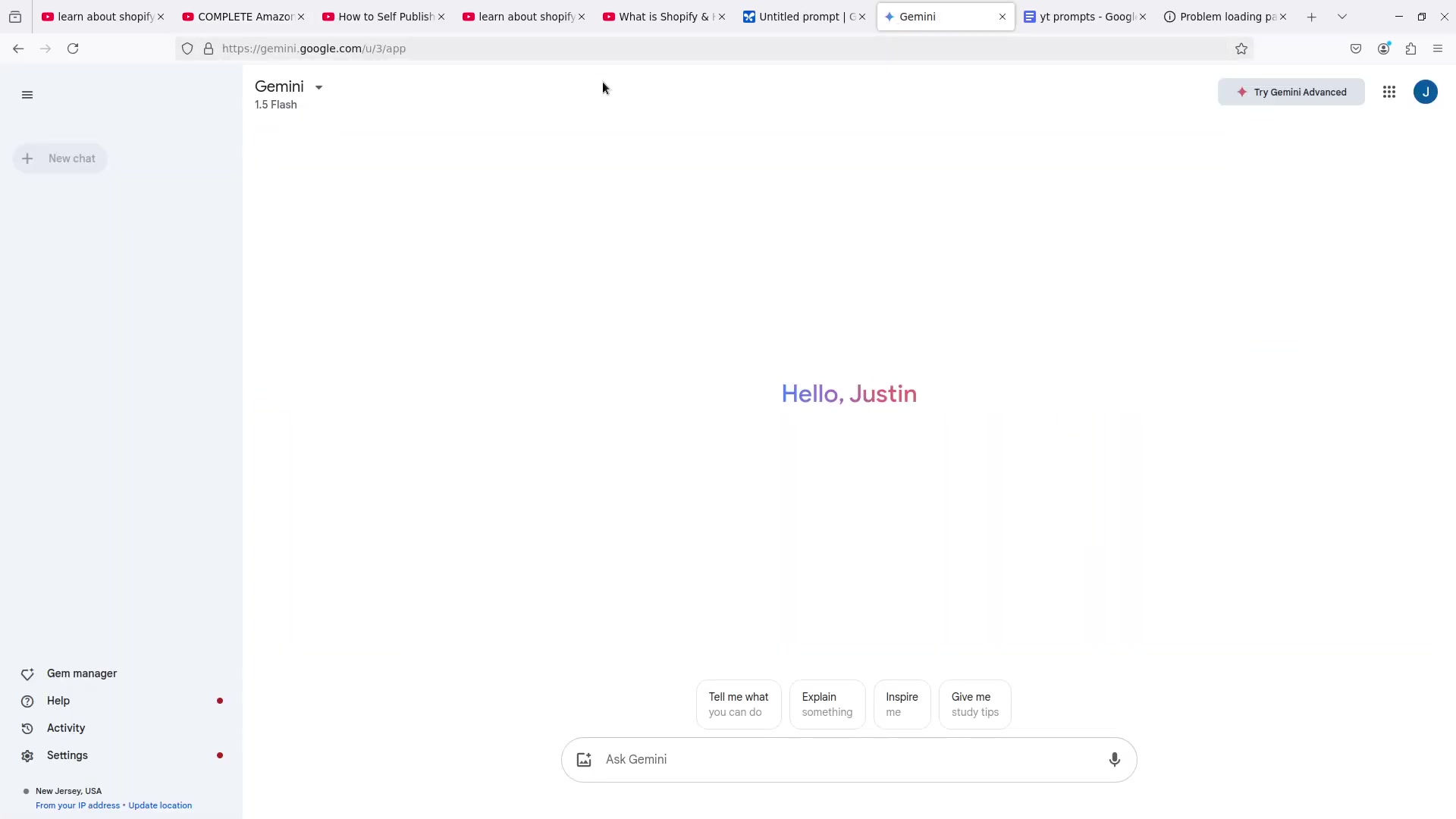The image size is (1456, 819).
Task: Click browser forward arrow
Action: click(45, 49)
